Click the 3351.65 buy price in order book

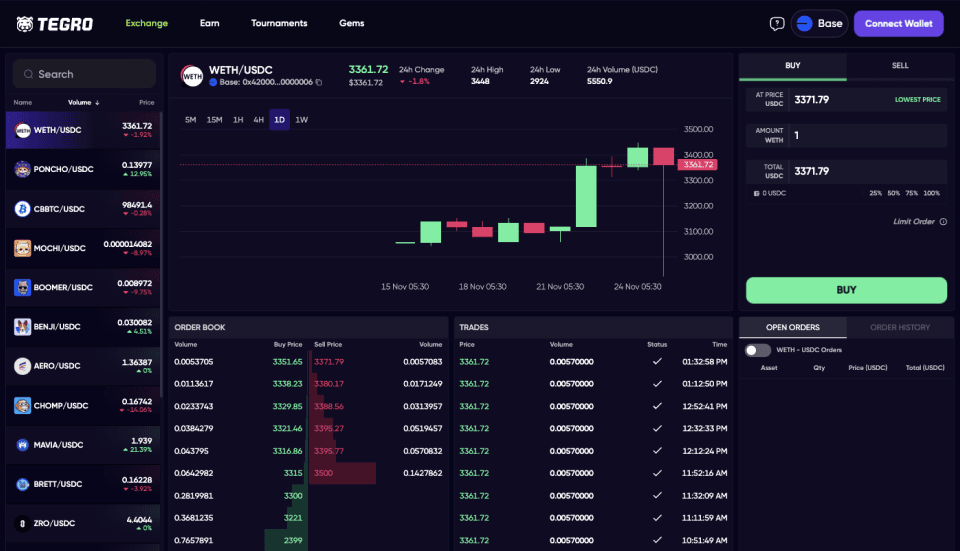pyautogui.click(x=287, y=362)
